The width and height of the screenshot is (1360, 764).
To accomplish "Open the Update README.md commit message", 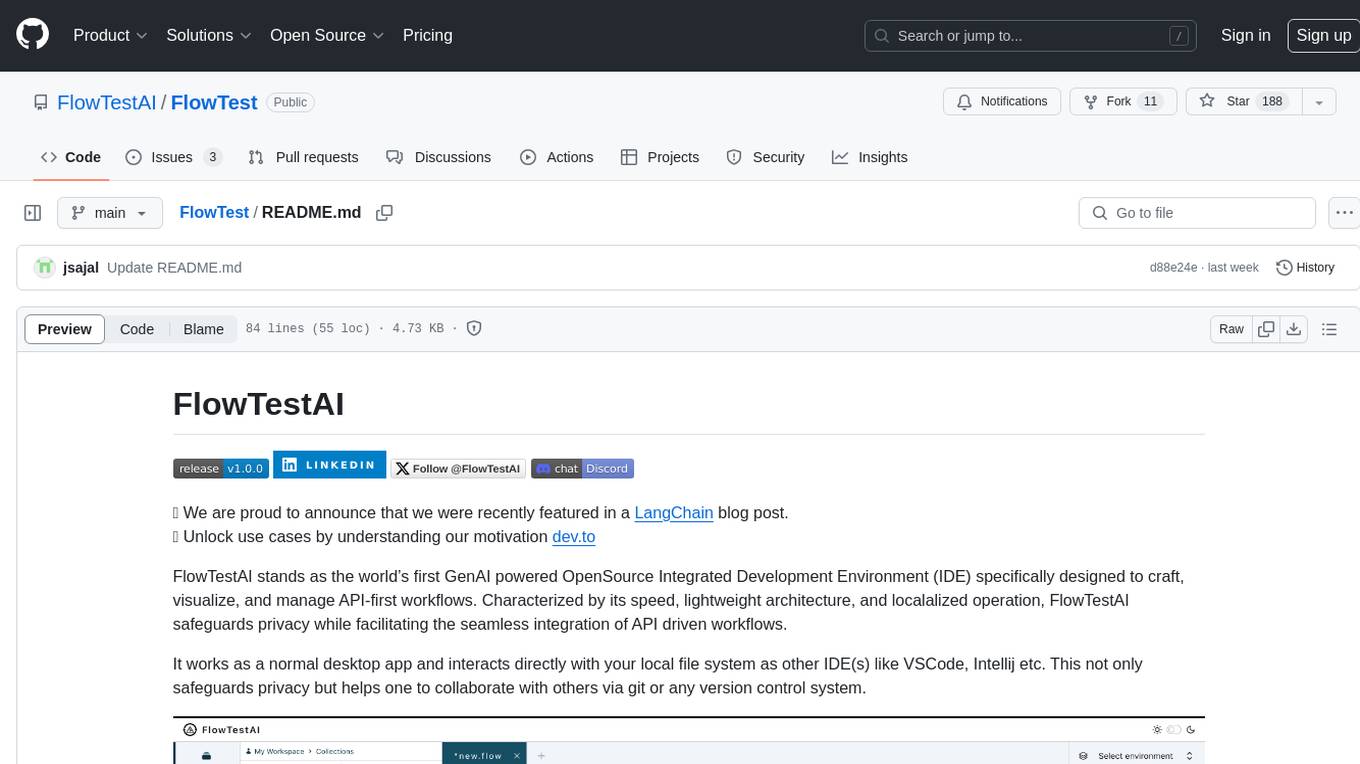I will click(174, 267).
